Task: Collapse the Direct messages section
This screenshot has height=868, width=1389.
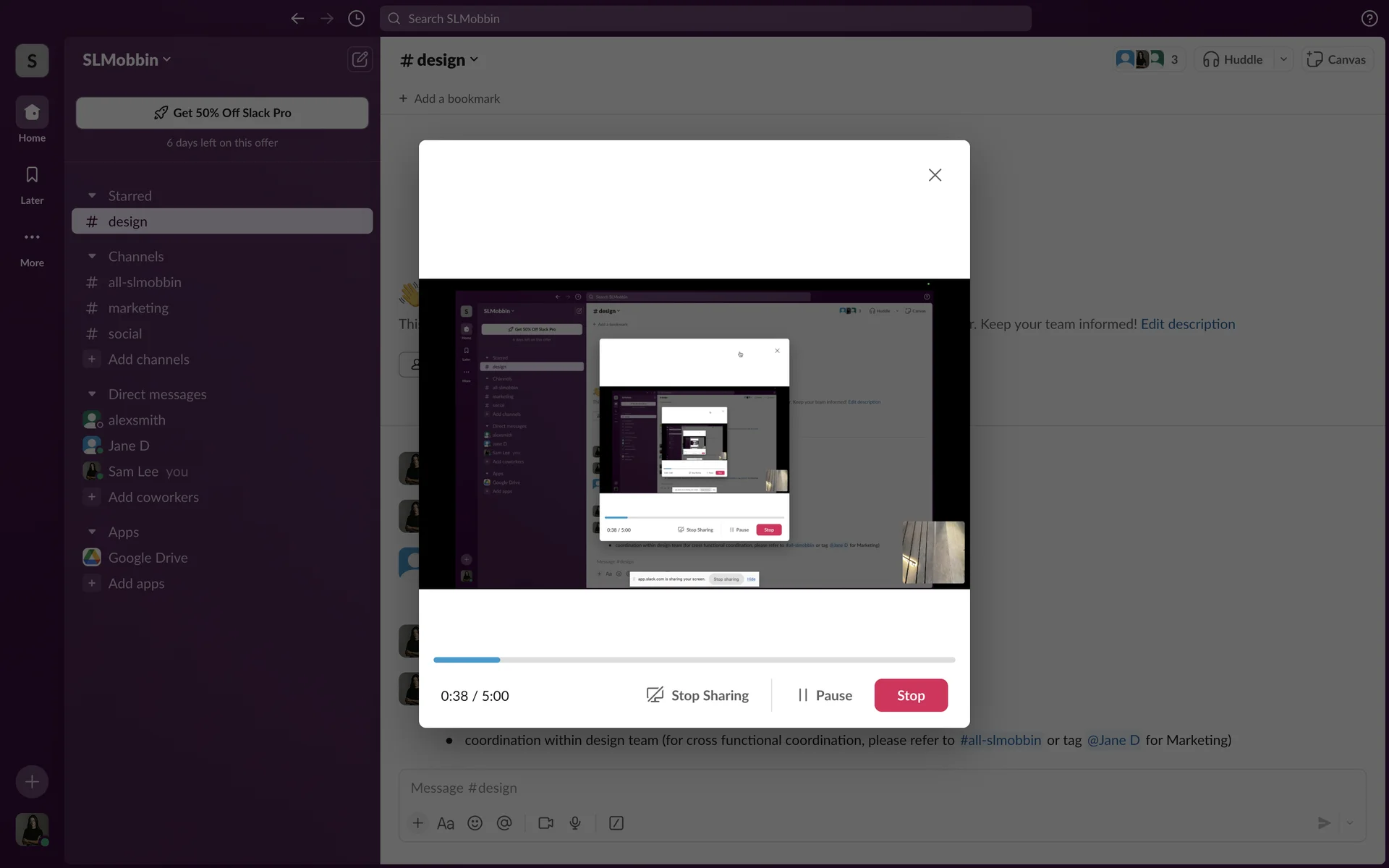Action: [92, 394]
